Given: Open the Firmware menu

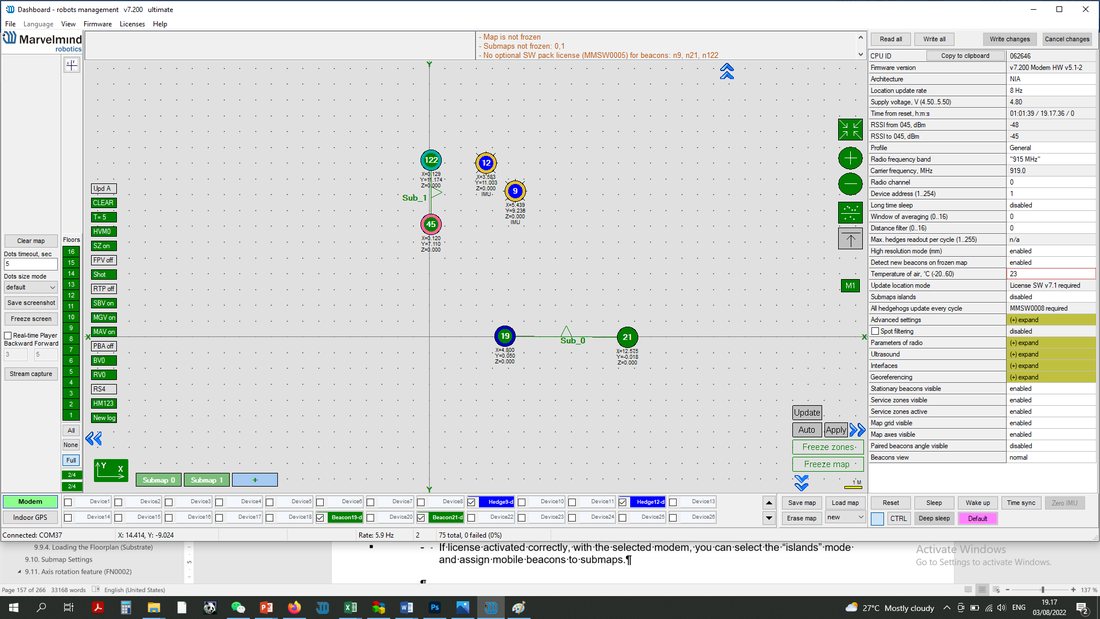Looking at the screenshot, I should click(97, 24).
